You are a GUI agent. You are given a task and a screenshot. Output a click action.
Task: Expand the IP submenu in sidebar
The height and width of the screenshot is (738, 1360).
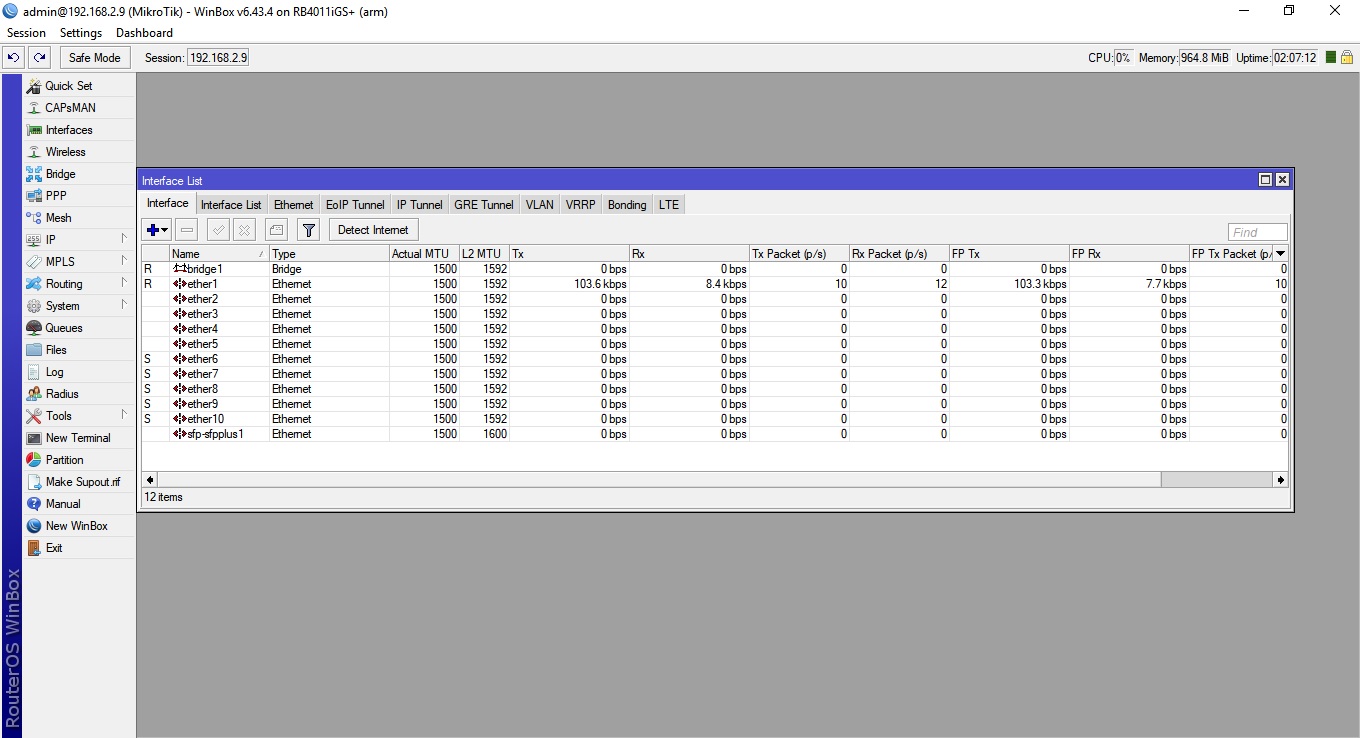79,240
